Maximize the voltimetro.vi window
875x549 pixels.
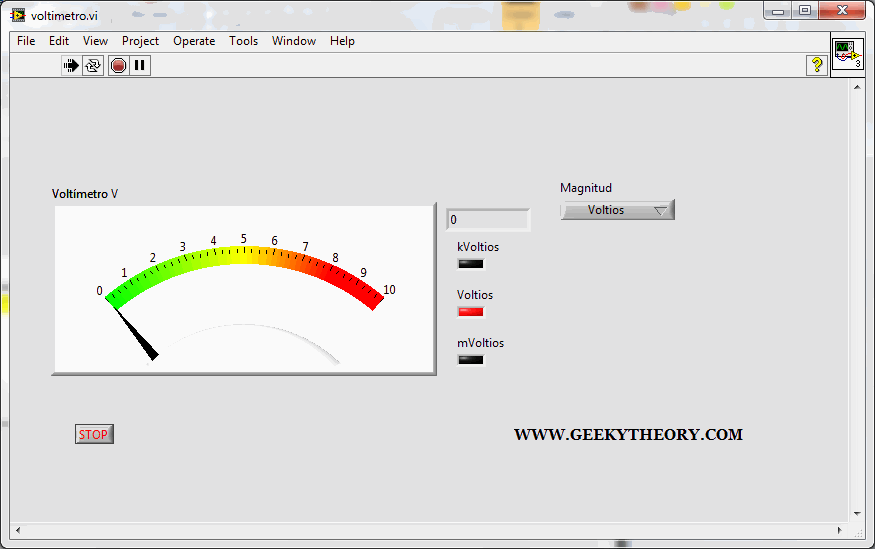(x=805, y=10)
